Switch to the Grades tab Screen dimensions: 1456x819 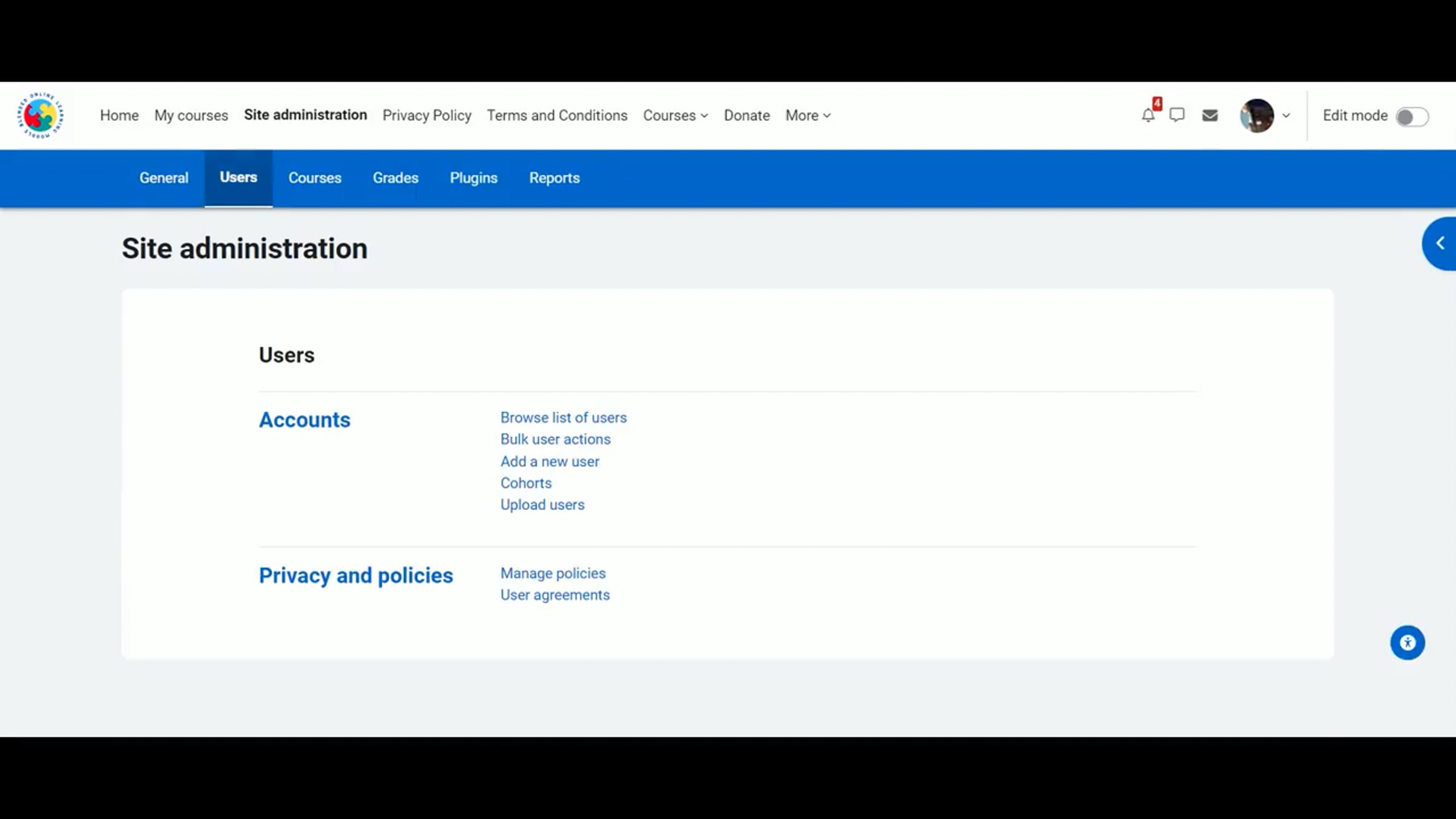click(396, 178)
